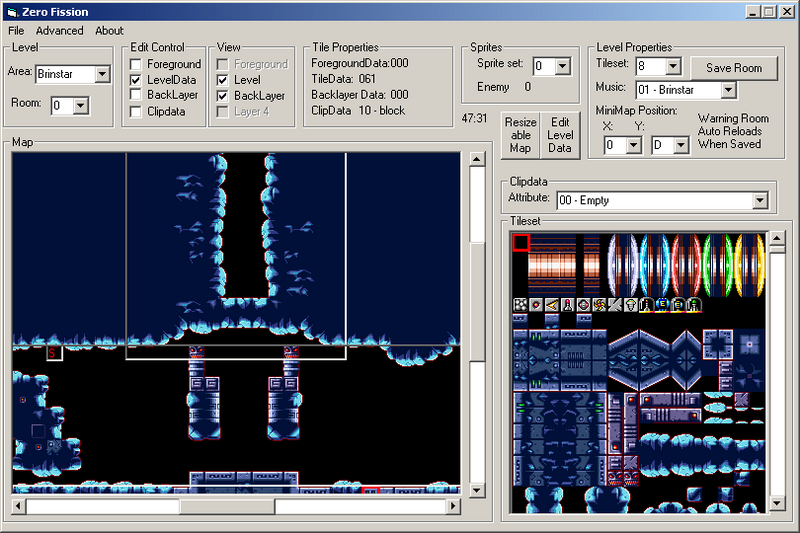
Task: Select the gray door hatch tile
Action: 622,265
